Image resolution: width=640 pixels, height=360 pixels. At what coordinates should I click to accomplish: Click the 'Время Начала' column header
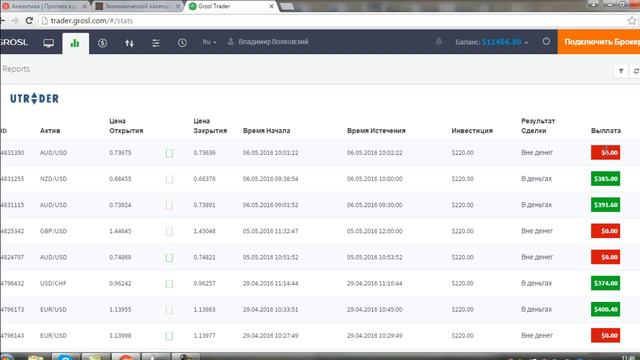(267, 131)
